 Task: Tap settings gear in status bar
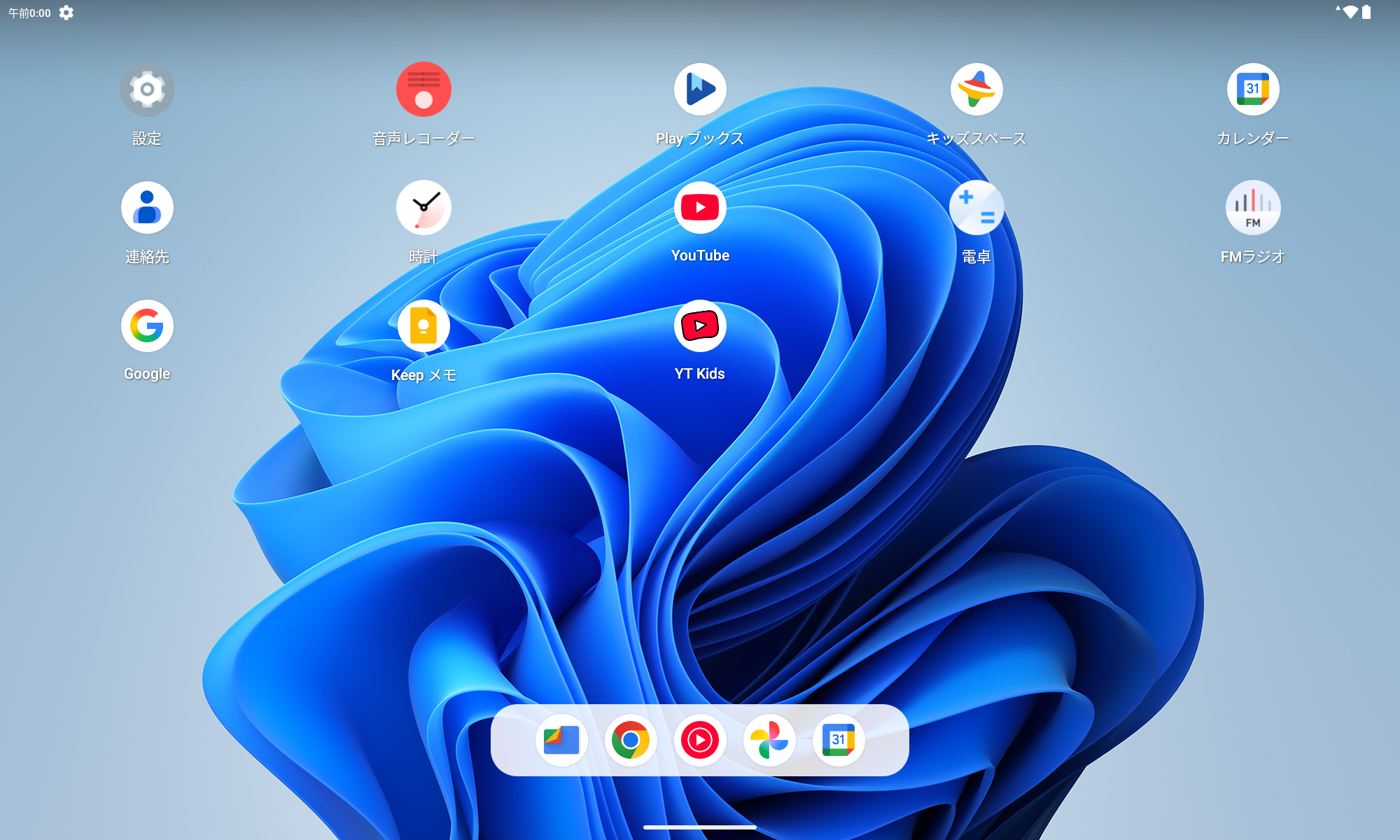pos(66,13)
